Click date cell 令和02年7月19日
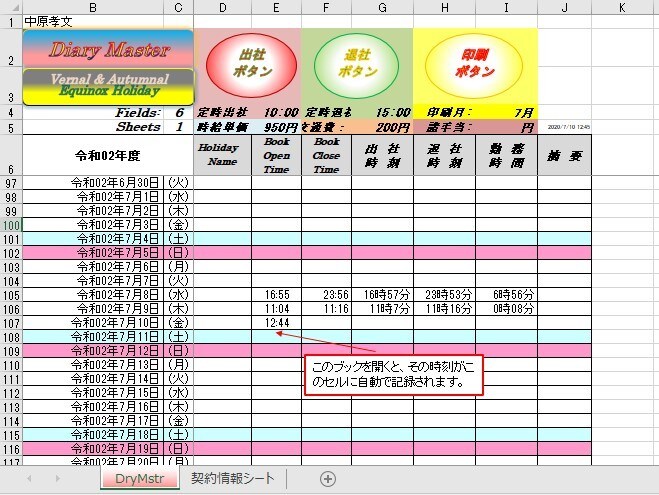 (93, 449)
